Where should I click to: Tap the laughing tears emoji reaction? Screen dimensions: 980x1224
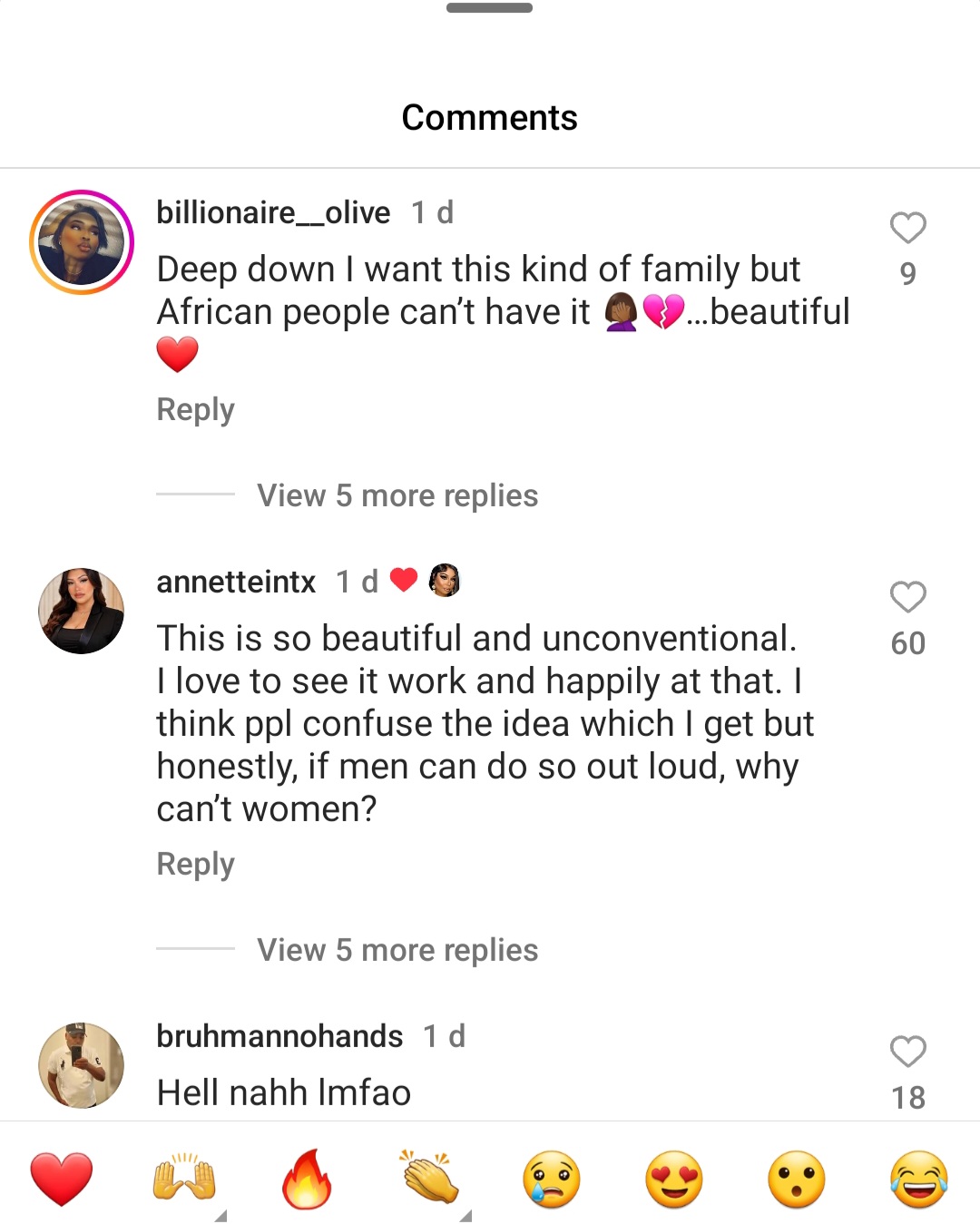point(919,1179)
